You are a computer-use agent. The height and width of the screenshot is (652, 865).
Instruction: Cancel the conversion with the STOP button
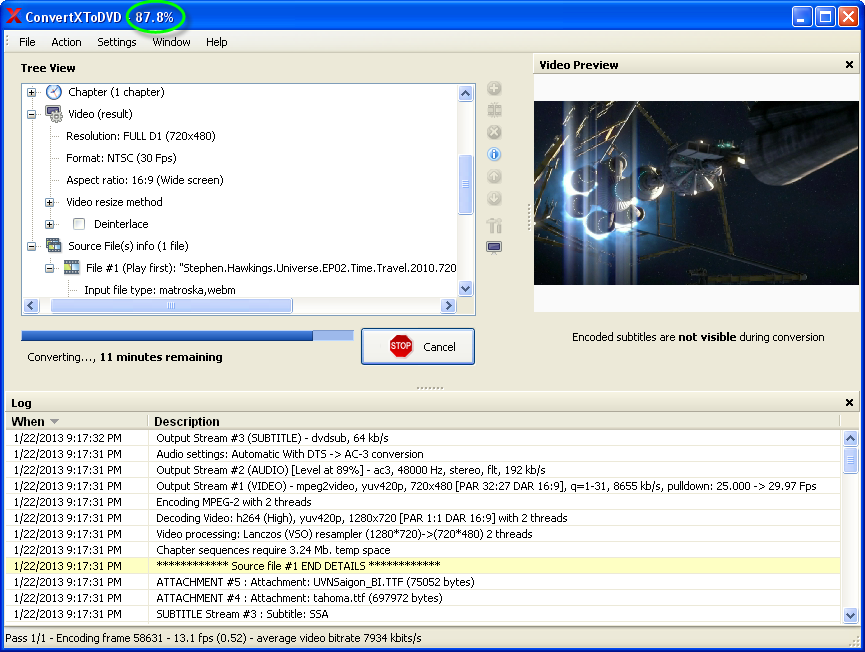(418, 346)
